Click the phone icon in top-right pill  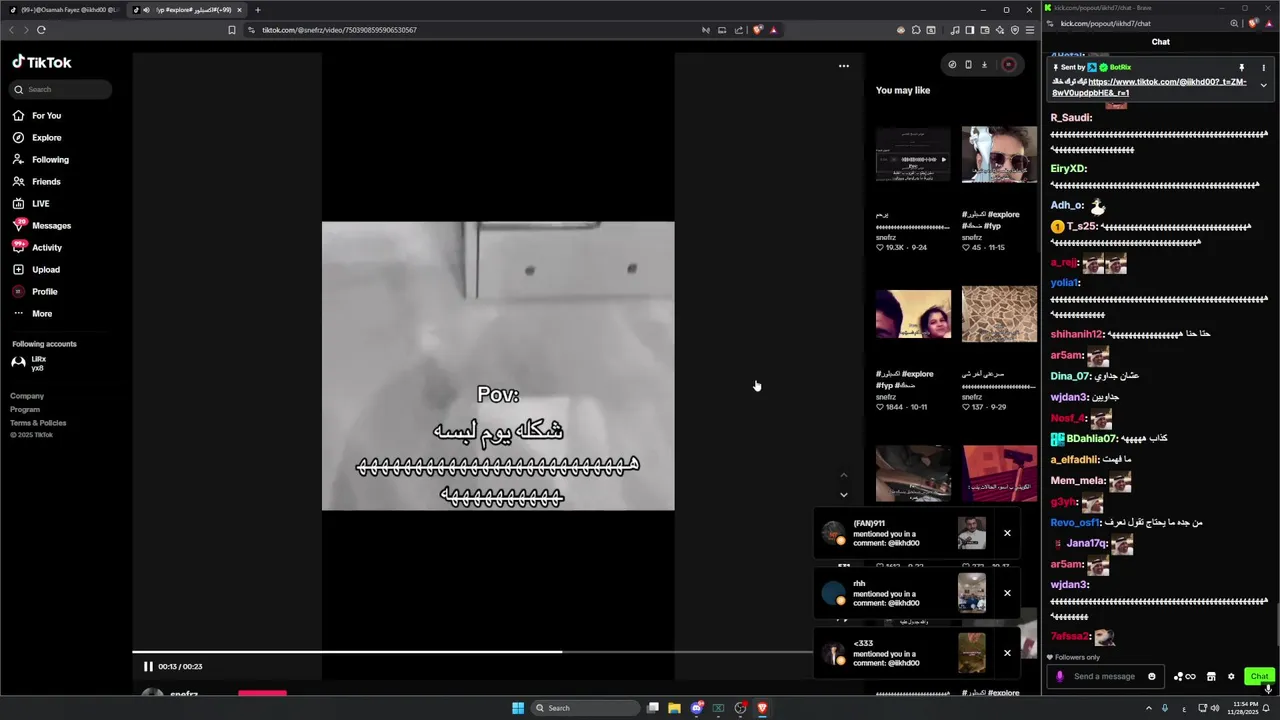click(x=968, y=65)
